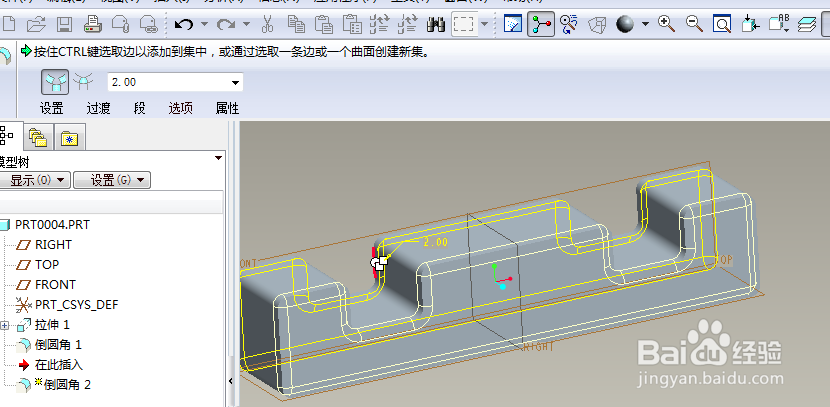Viewport: 830px width, 407px height.
Task: Select the dashed selection box tool
Action: coord(464,24)
